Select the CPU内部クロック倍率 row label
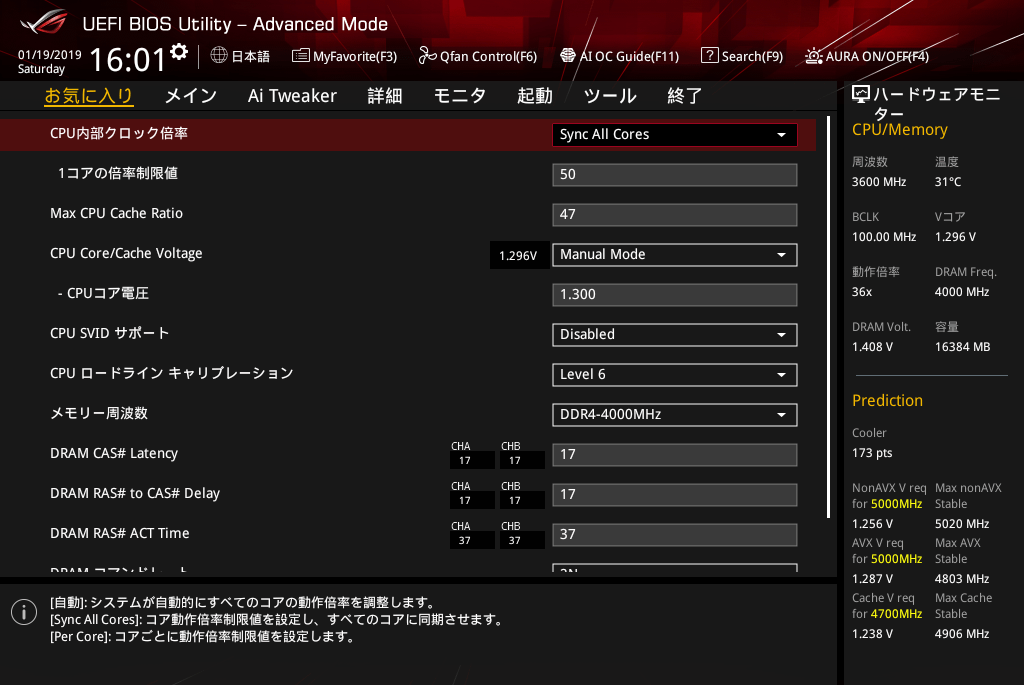This screenshot has width=1024, height=685. tap(119, 133)
